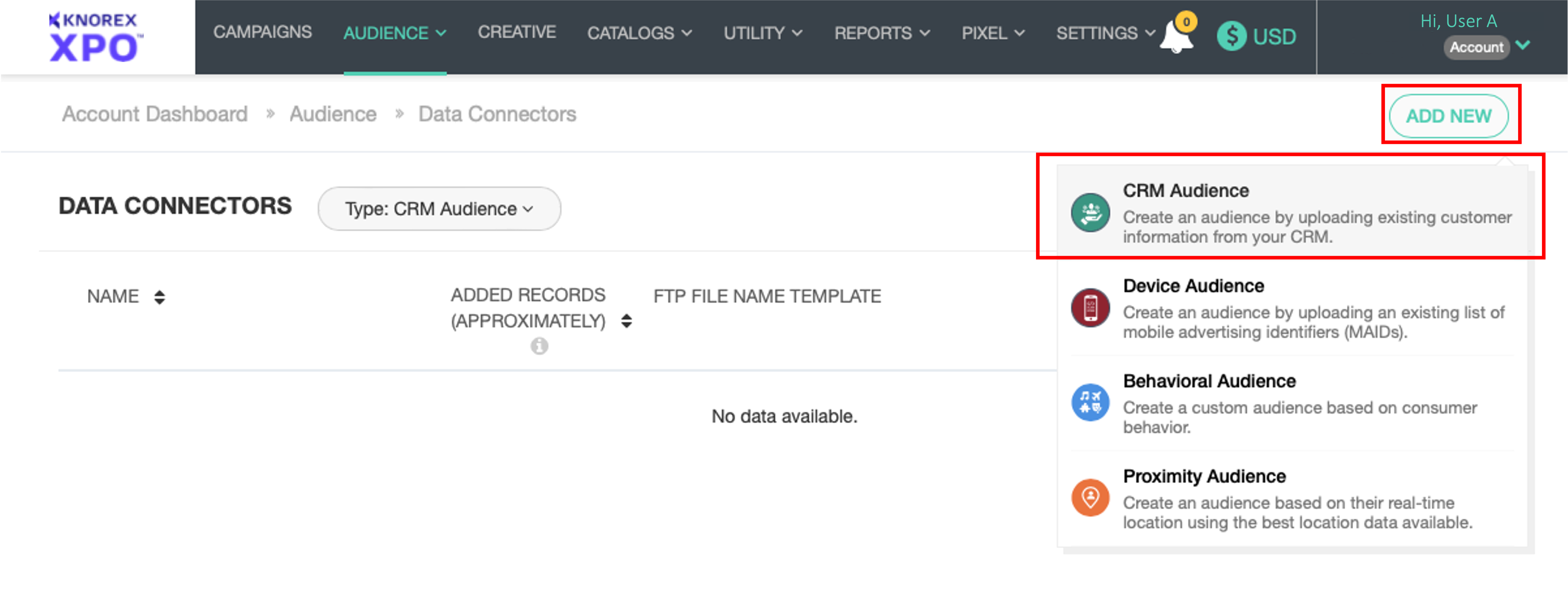
Task: Open the Catalogs menu
Action: (x=639, y=33)
